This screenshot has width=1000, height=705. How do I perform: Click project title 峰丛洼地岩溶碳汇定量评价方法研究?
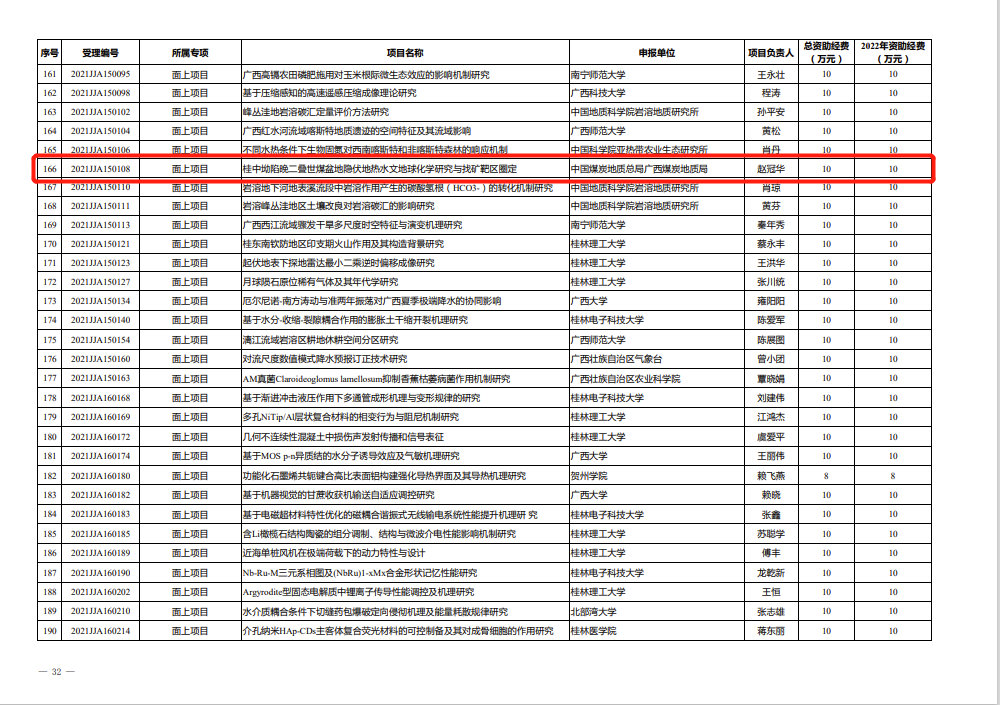click(x=316, y=112)
